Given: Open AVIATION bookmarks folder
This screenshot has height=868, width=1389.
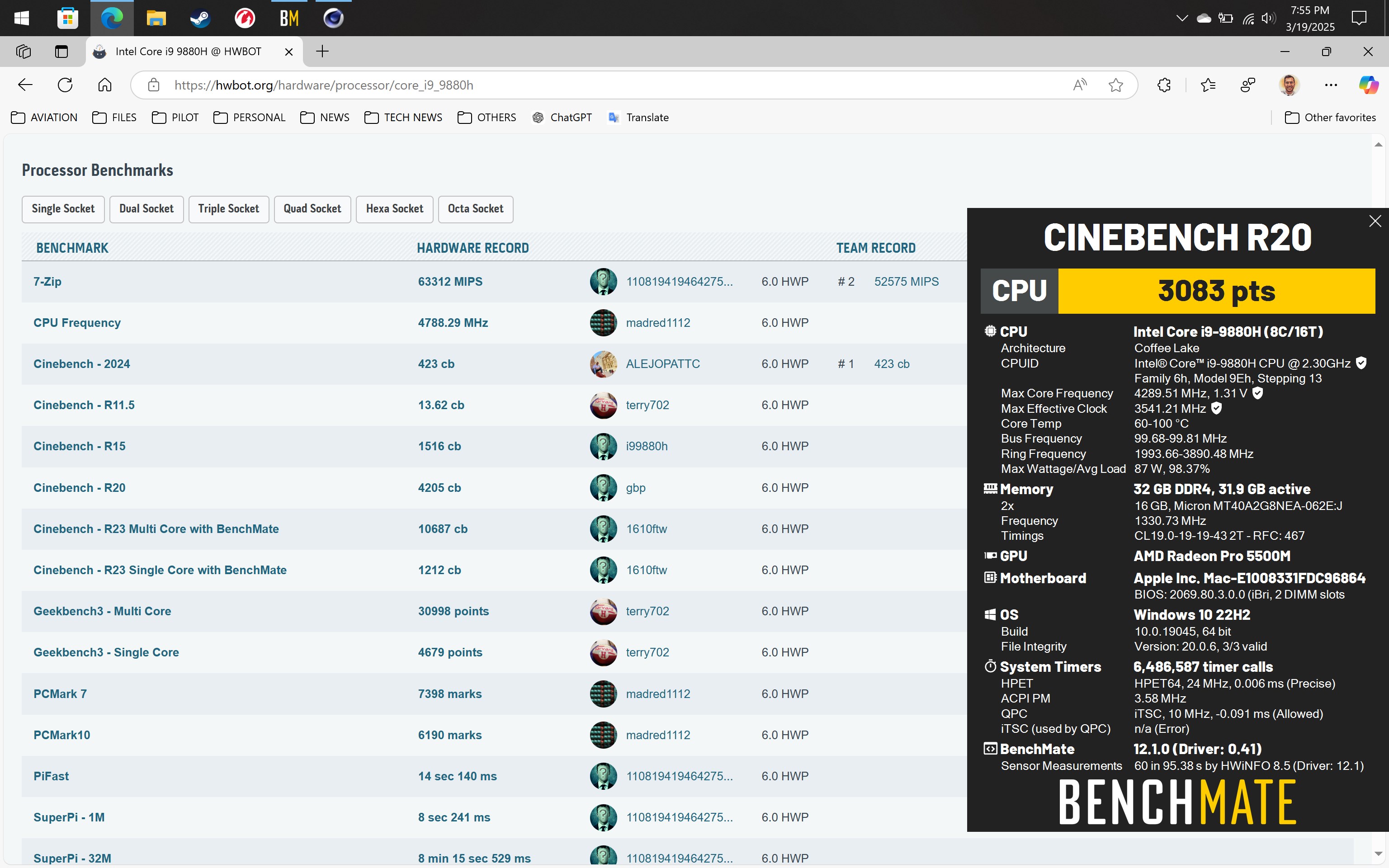Looking at the screenshot, I should pos(44,118).
